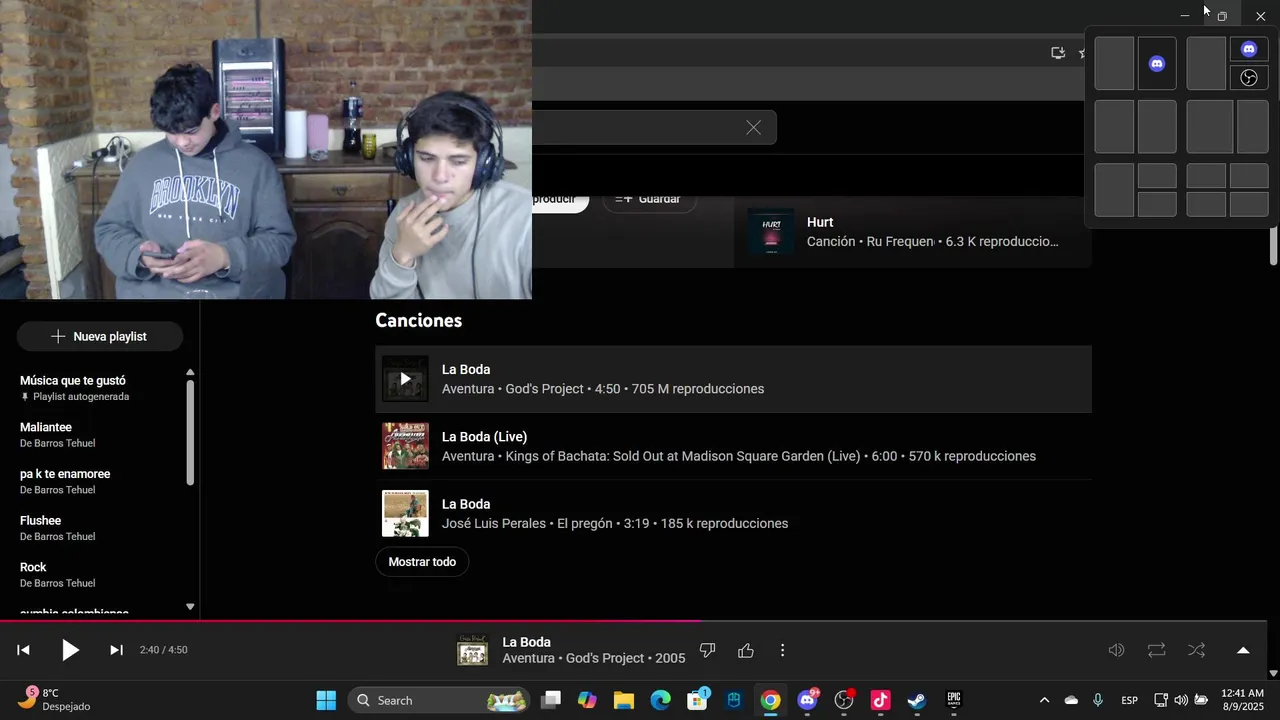Open José Luis Perales La Boda thumbnail
The image size is (1280, 720).
pyautogui.click(x=405, y=513)
